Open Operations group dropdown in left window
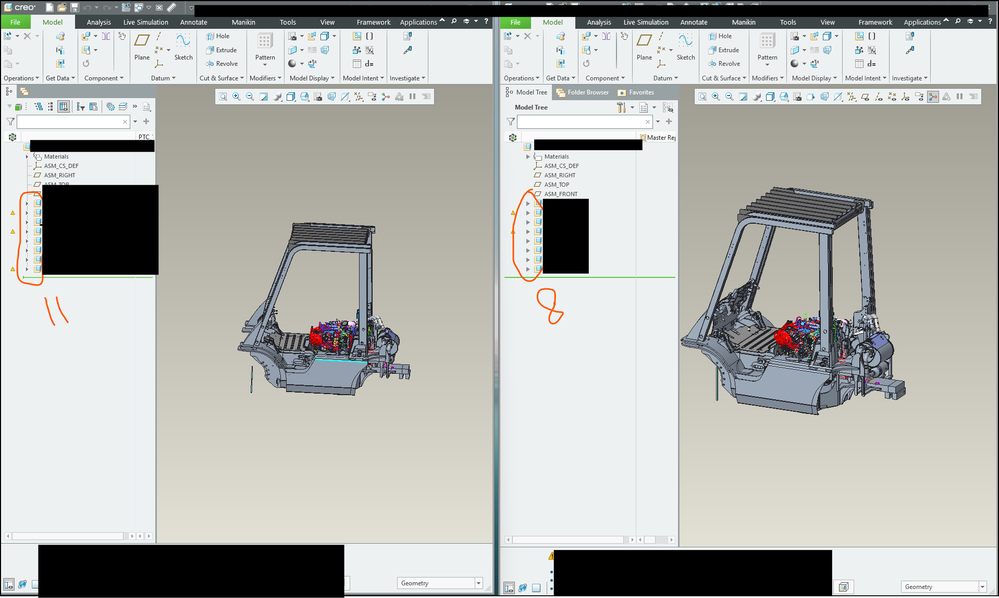The height and width of the screenshot is (598, 999). click(x=21, y=78)
